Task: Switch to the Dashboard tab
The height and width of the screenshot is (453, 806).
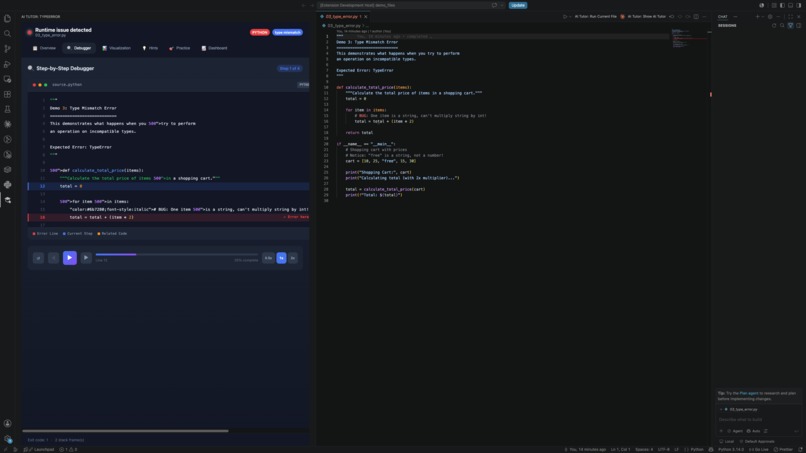Action: (x=214, y=48)
